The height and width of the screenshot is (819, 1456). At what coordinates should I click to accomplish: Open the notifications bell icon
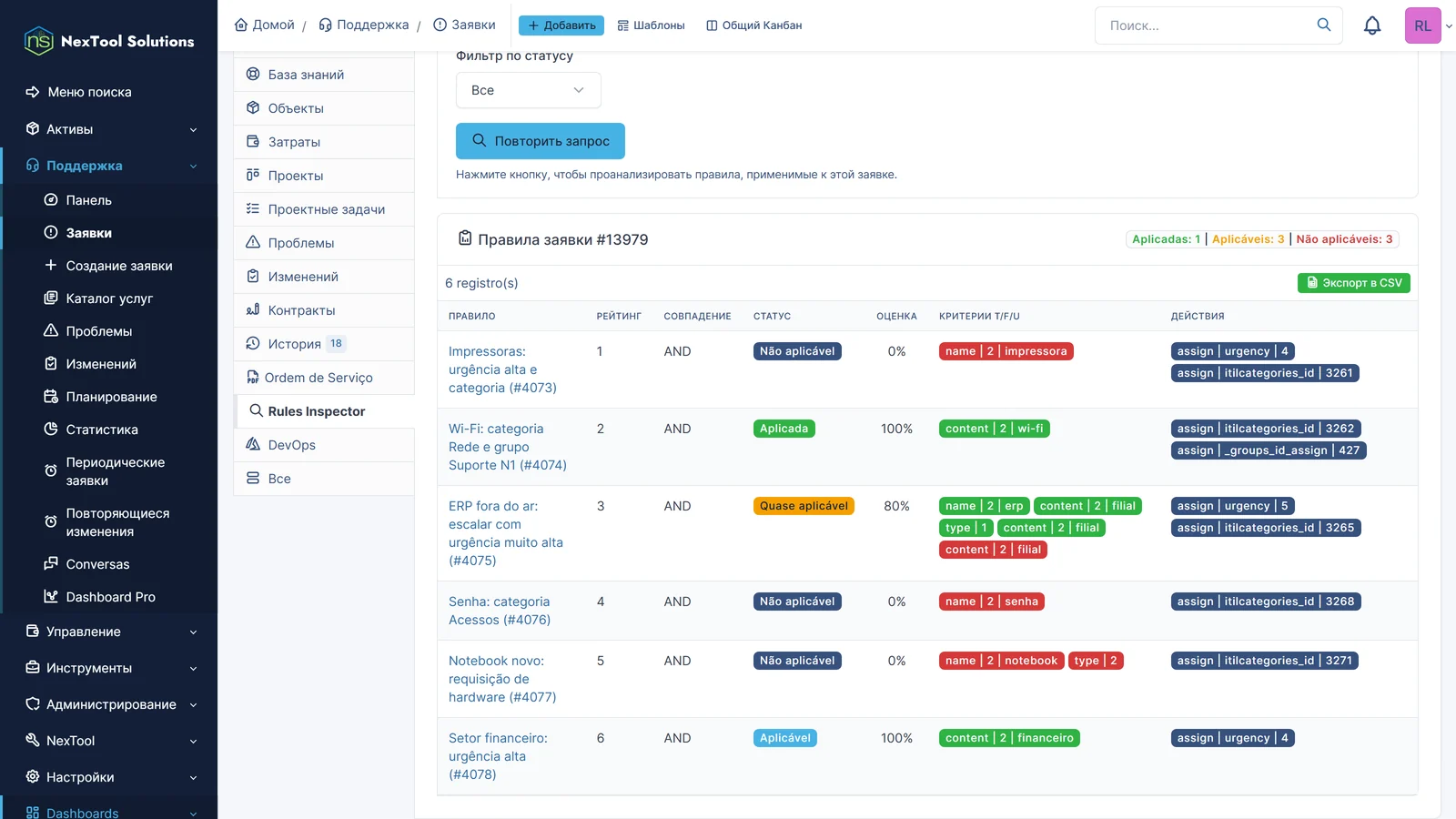(x=1372, y=25)
